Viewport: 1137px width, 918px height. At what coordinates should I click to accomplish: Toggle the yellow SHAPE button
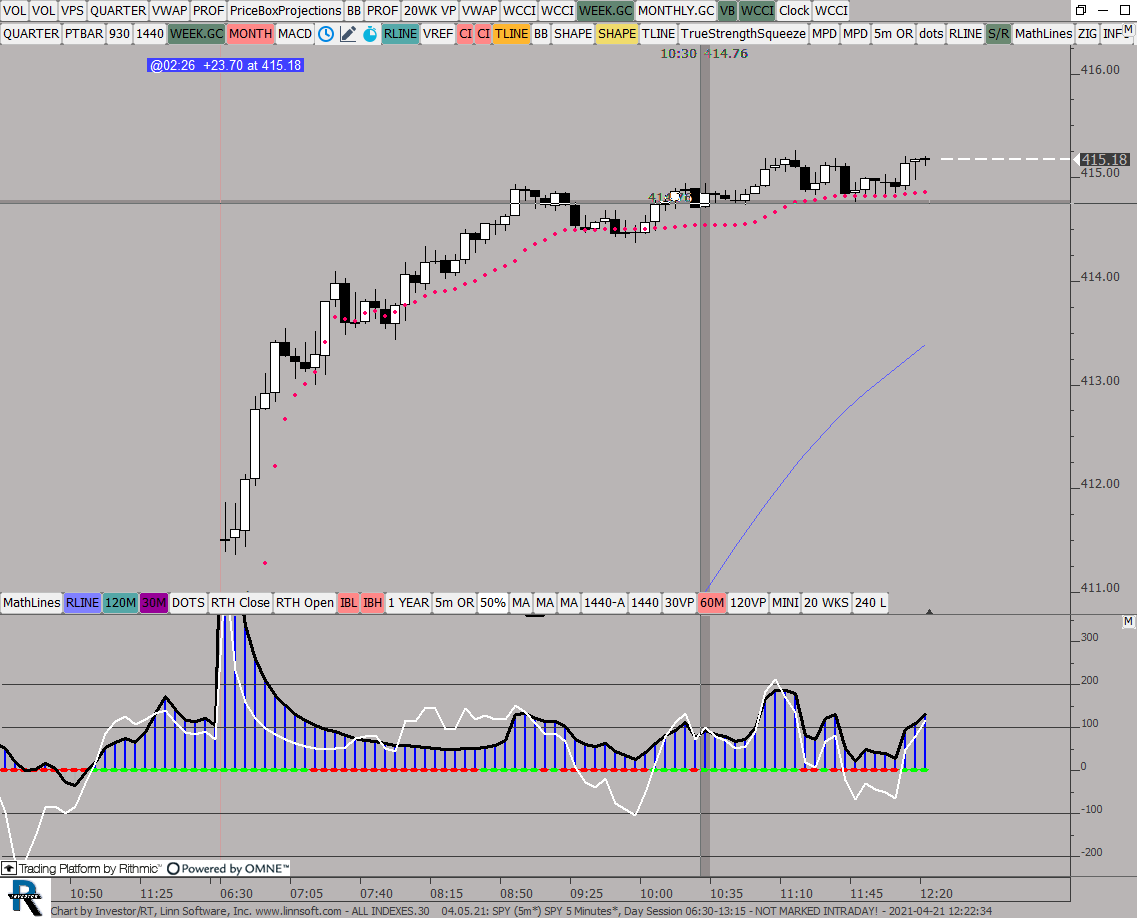click(x=617, y=34)
